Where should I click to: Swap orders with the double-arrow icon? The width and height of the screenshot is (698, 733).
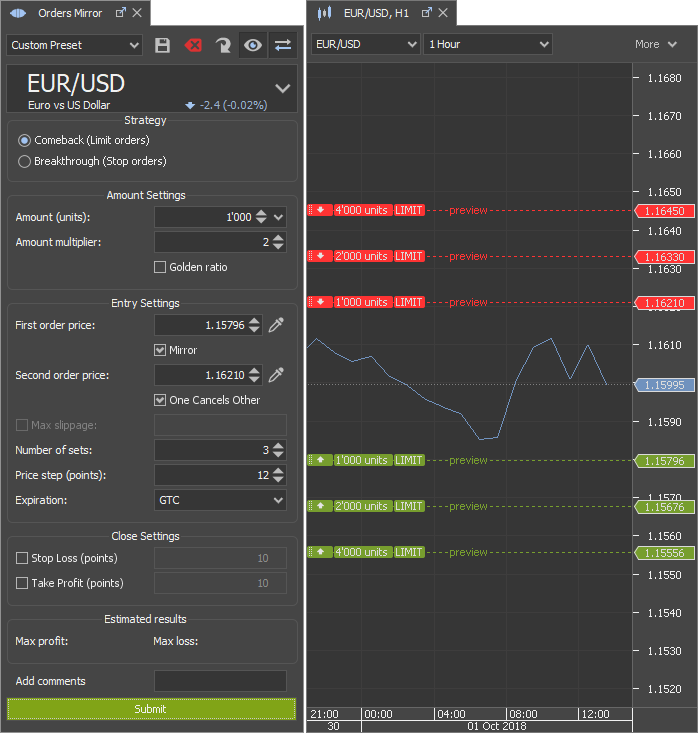click(x=283, y=45)
